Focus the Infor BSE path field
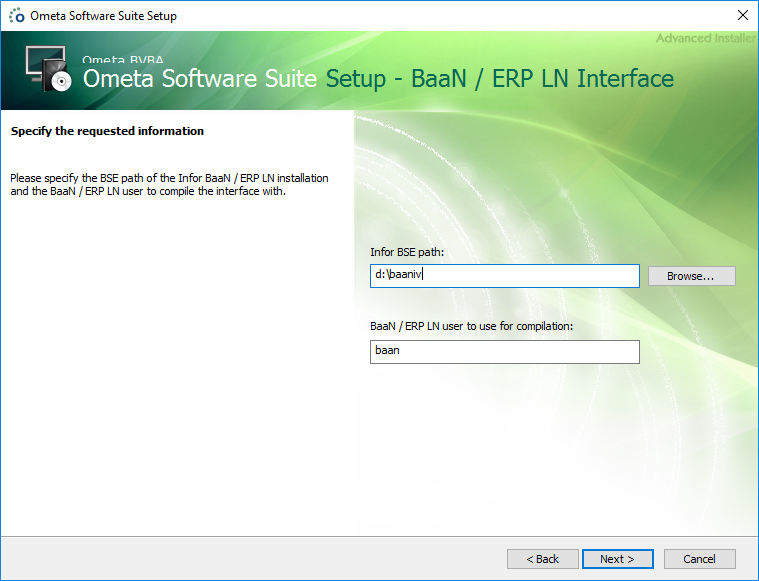Viewport: 759px width, 581px height. [x=504, y=276]
